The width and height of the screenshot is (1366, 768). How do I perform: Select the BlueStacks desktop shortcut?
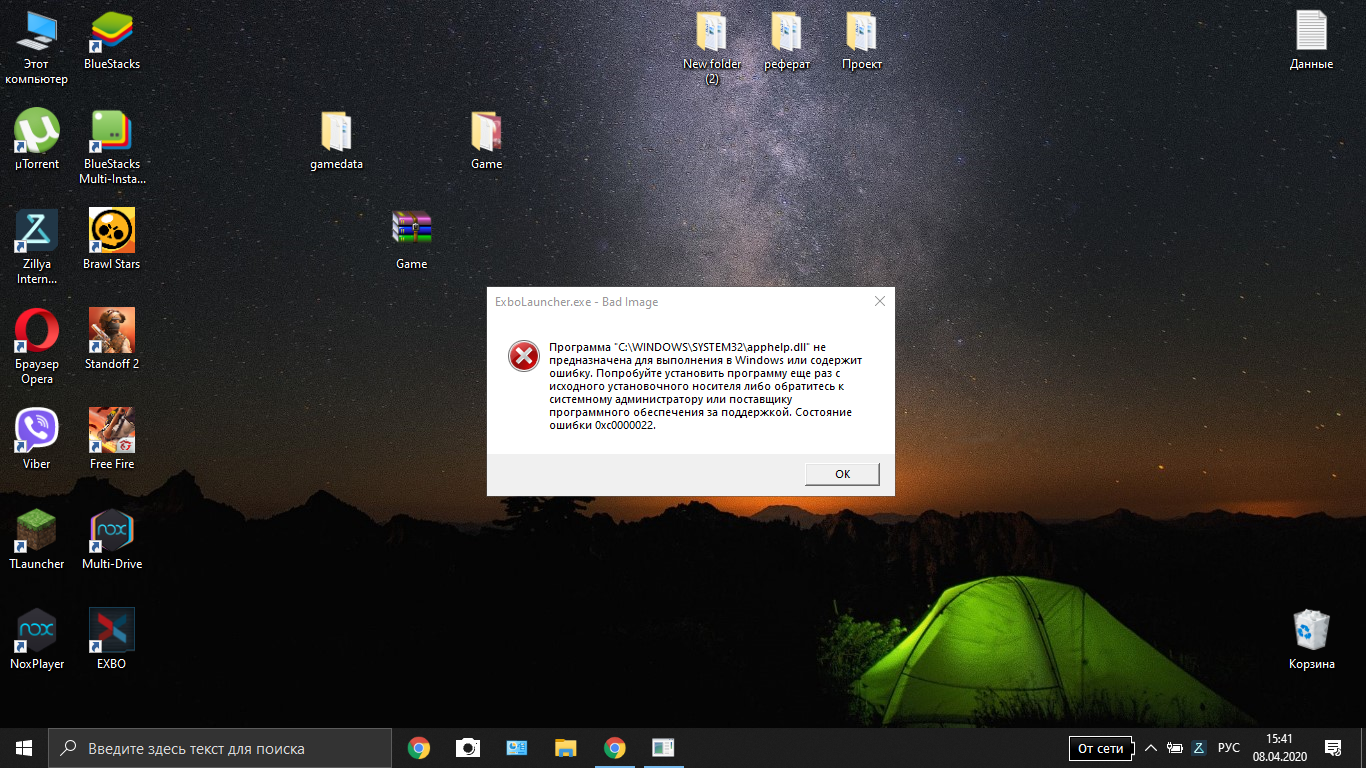[112, 40]
